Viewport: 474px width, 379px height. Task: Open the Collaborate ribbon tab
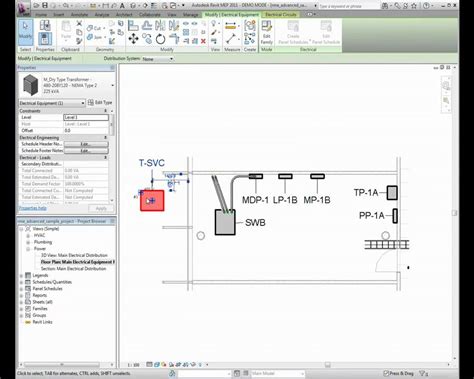150,15
